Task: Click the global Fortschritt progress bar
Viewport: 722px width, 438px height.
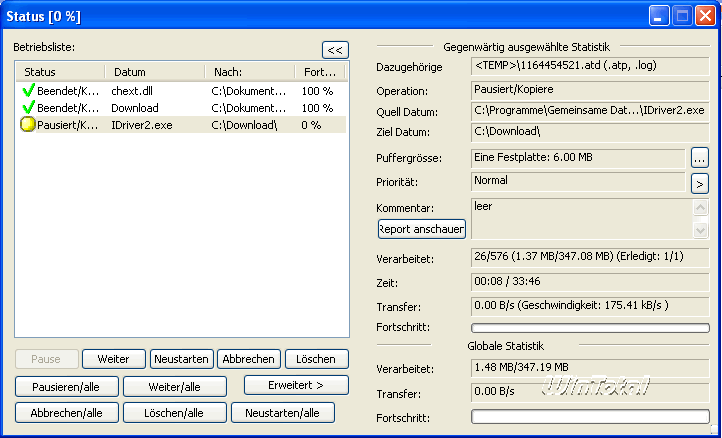Action: point(590,416)
